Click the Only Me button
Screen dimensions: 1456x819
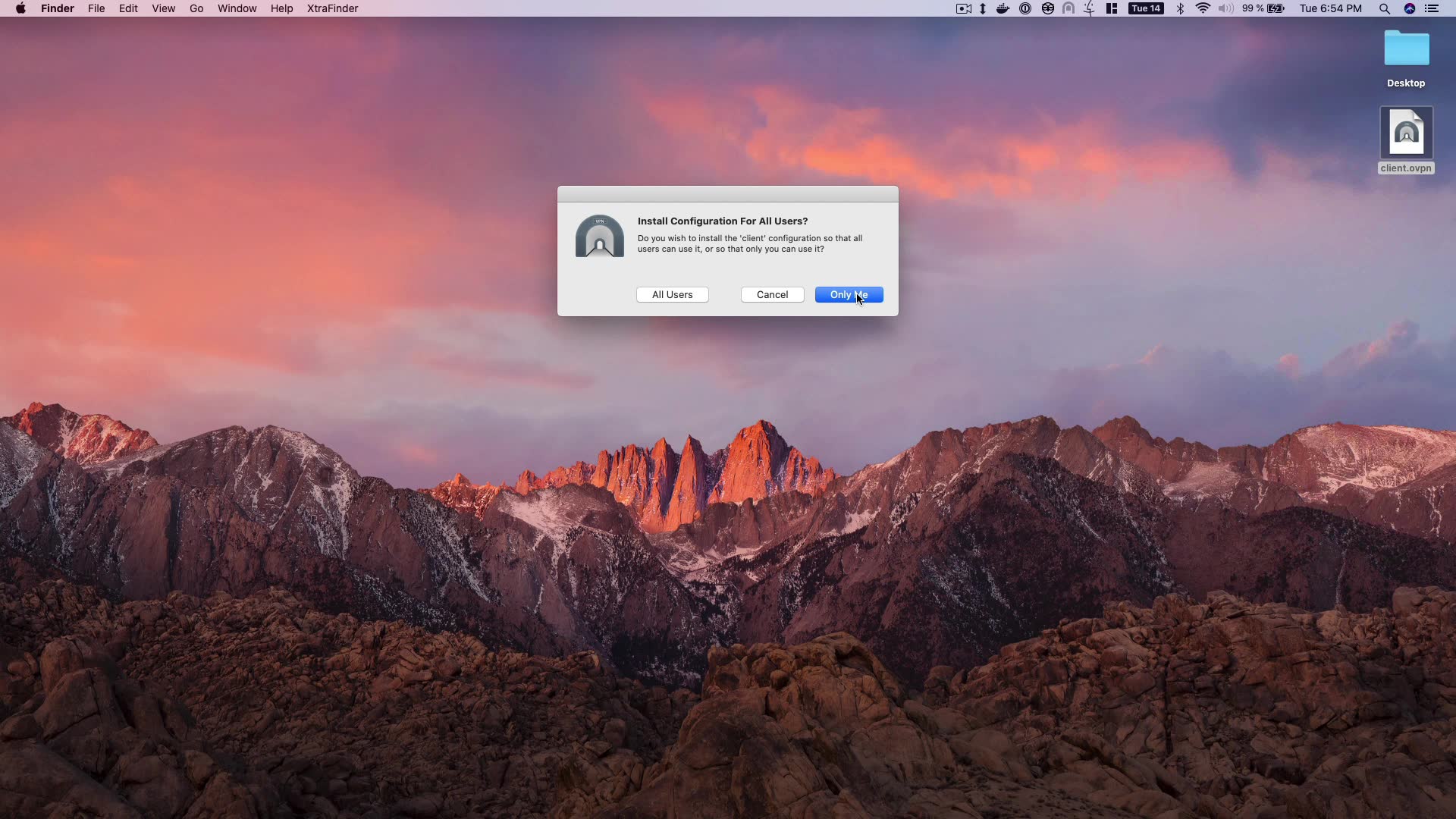click(x=849, y=294)
